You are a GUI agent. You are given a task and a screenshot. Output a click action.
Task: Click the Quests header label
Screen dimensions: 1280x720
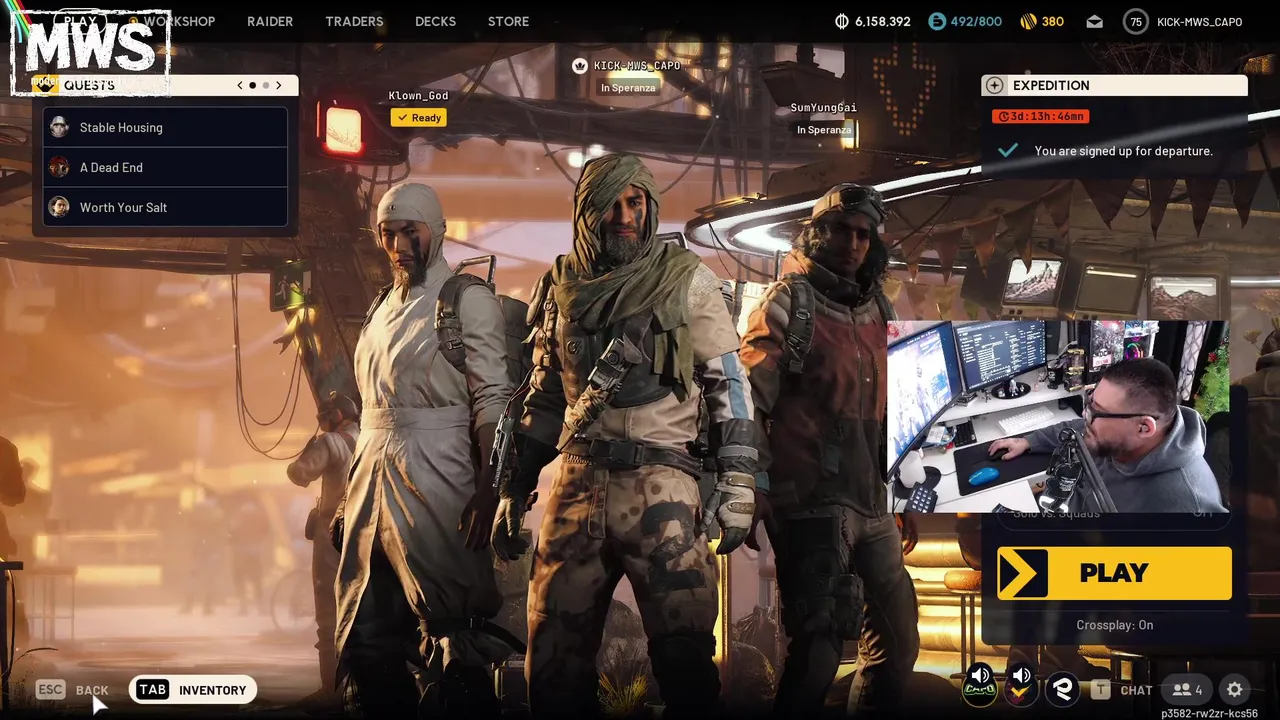tap(89, 85)
